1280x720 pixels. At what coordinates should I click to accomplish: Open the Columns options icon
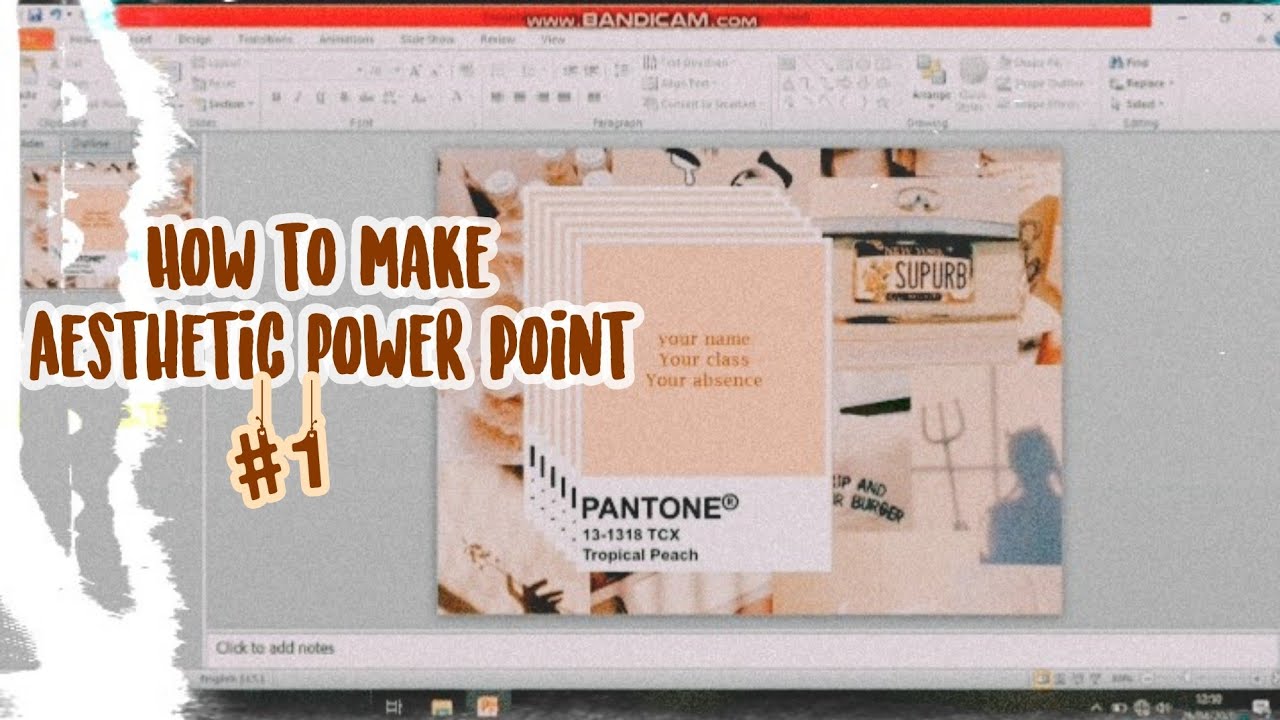tap(595, 97)
